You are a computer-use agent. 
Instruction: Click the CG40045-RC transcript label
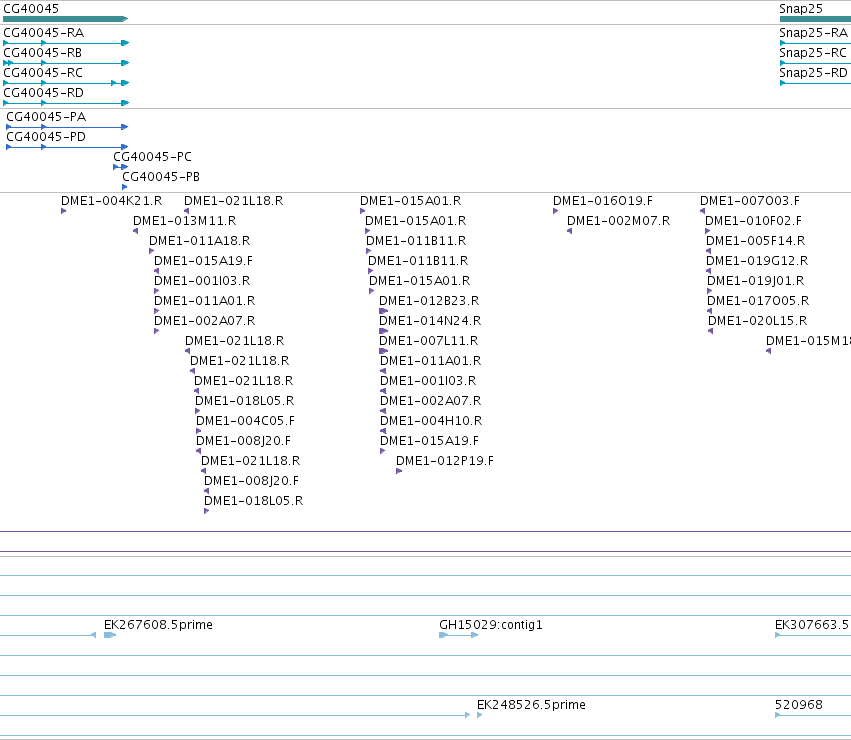[x=43, y=73]
